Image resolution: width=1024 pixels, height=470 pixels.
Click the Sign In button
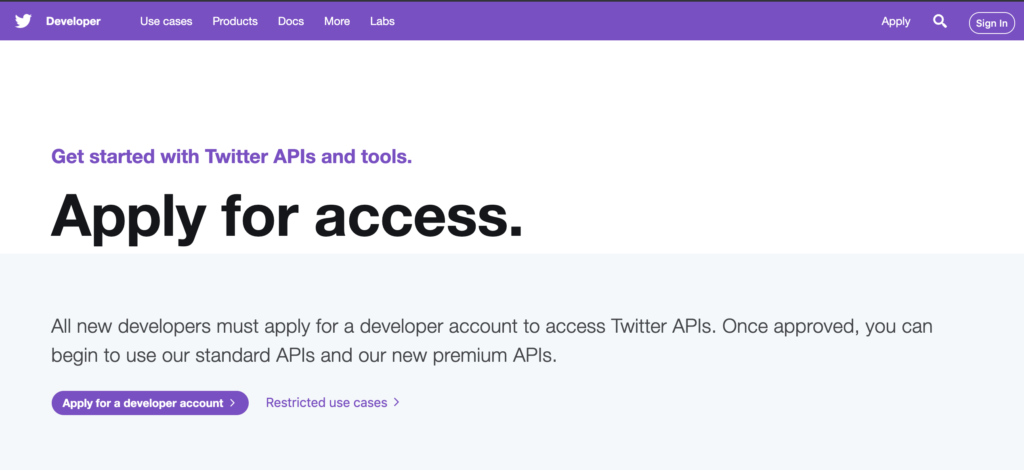point(991,23)
